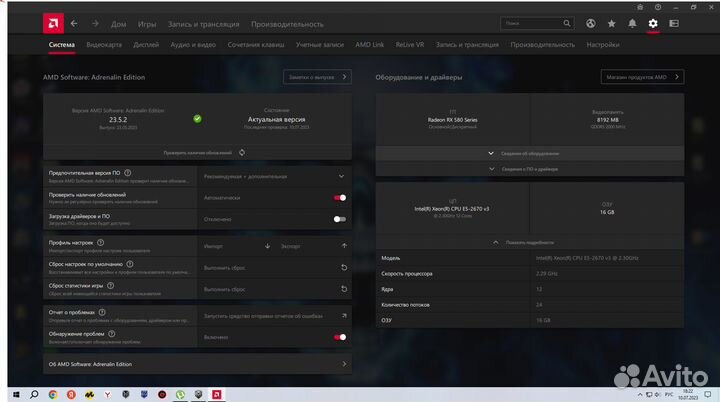Click help icon next to issue detection

coord(112,334)
